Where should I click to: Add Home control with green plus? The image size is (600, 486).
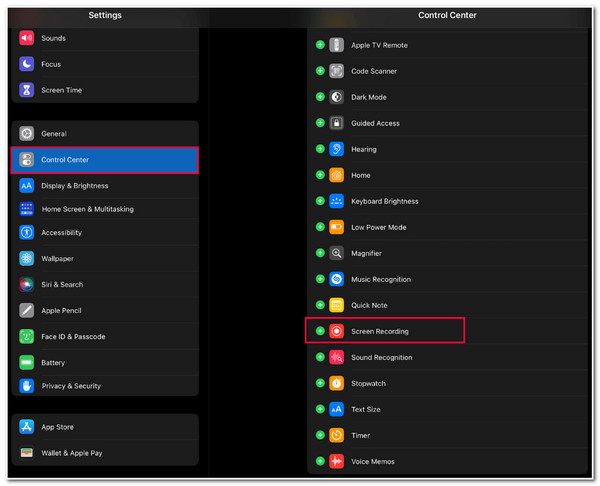pyautogui.click(x=320, y=175)
